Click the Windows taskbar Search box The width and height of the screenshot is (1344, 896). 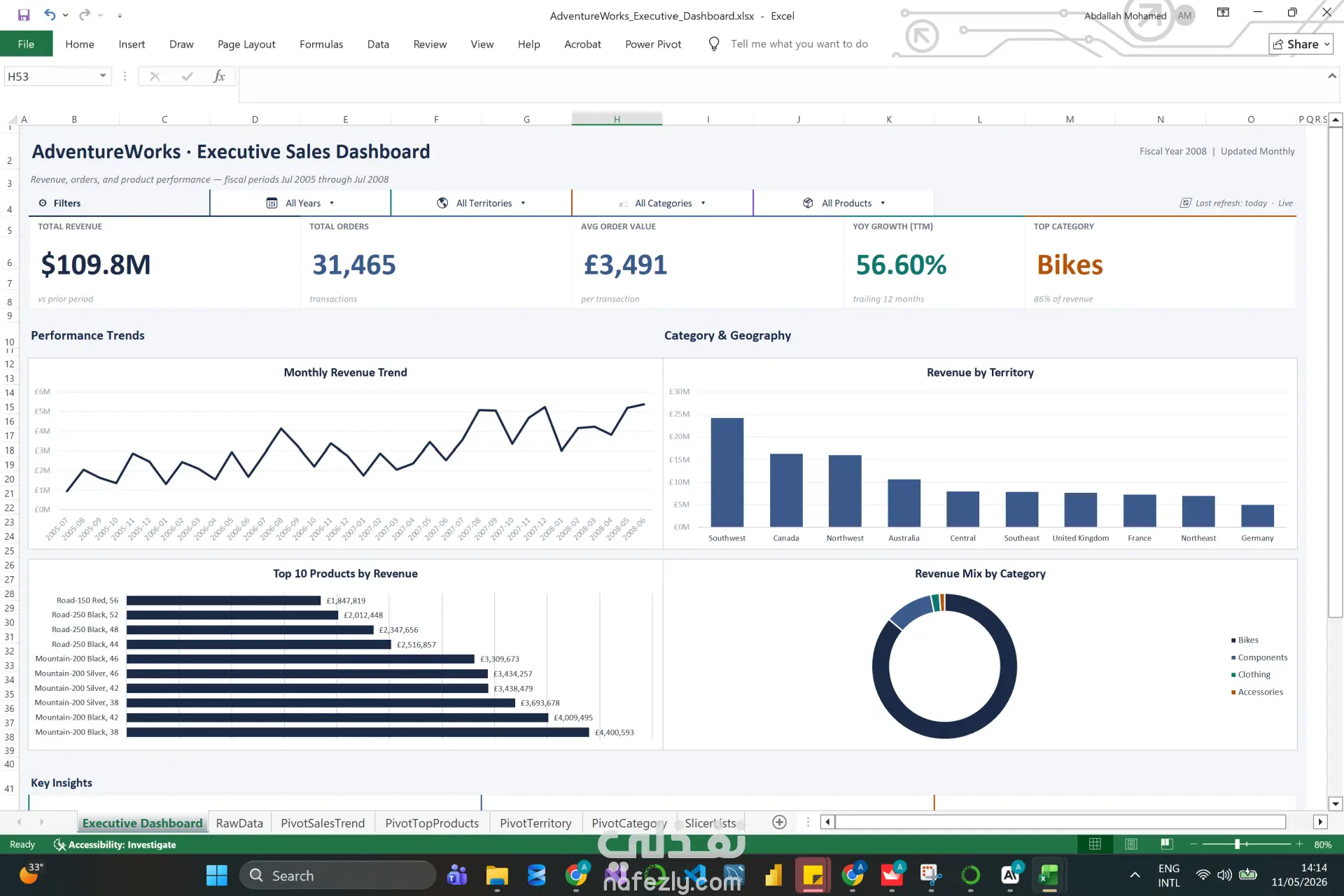point(337,876)
